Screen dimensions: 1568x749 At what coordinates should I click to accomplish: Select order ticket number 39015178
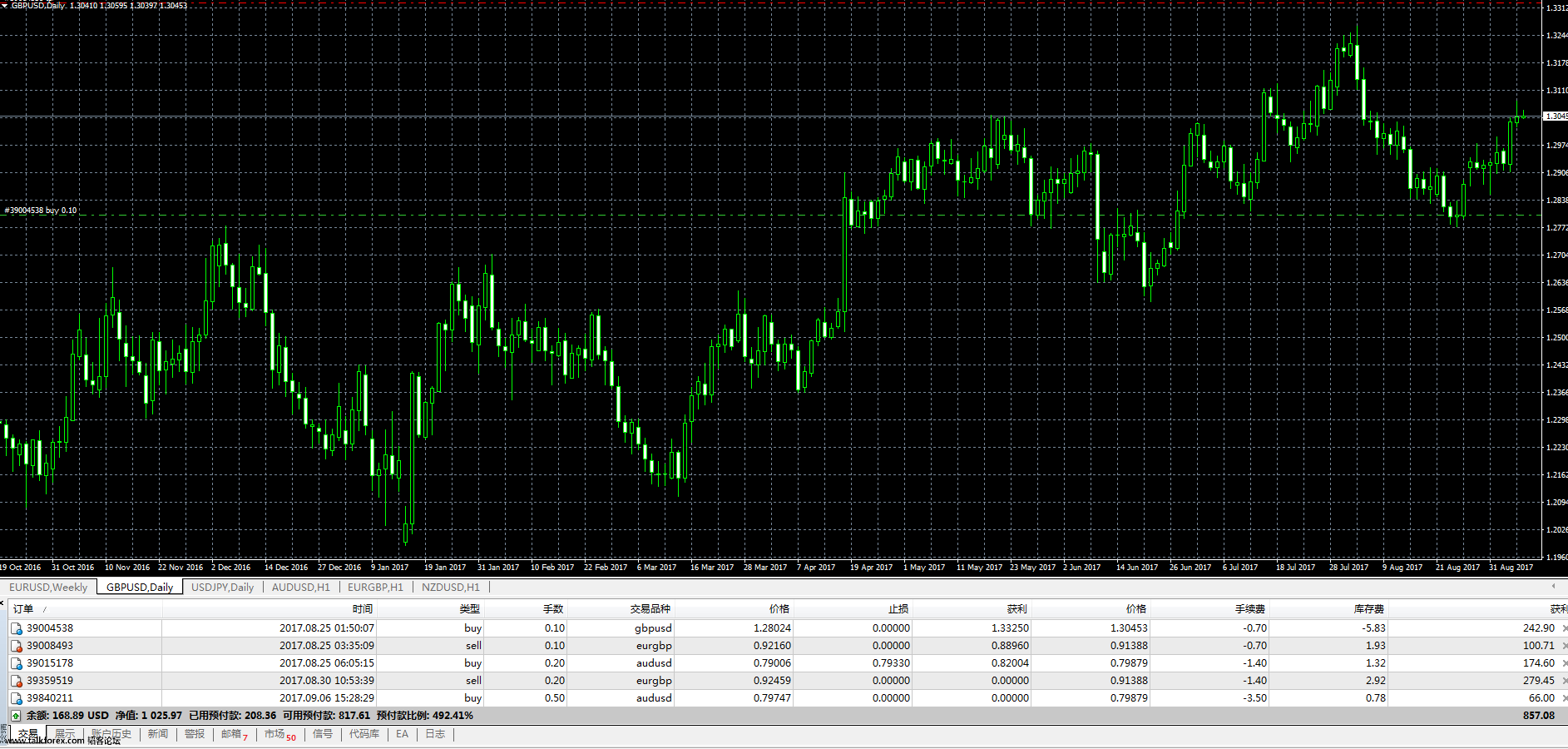pyautogui.click(x=50, y=663)
